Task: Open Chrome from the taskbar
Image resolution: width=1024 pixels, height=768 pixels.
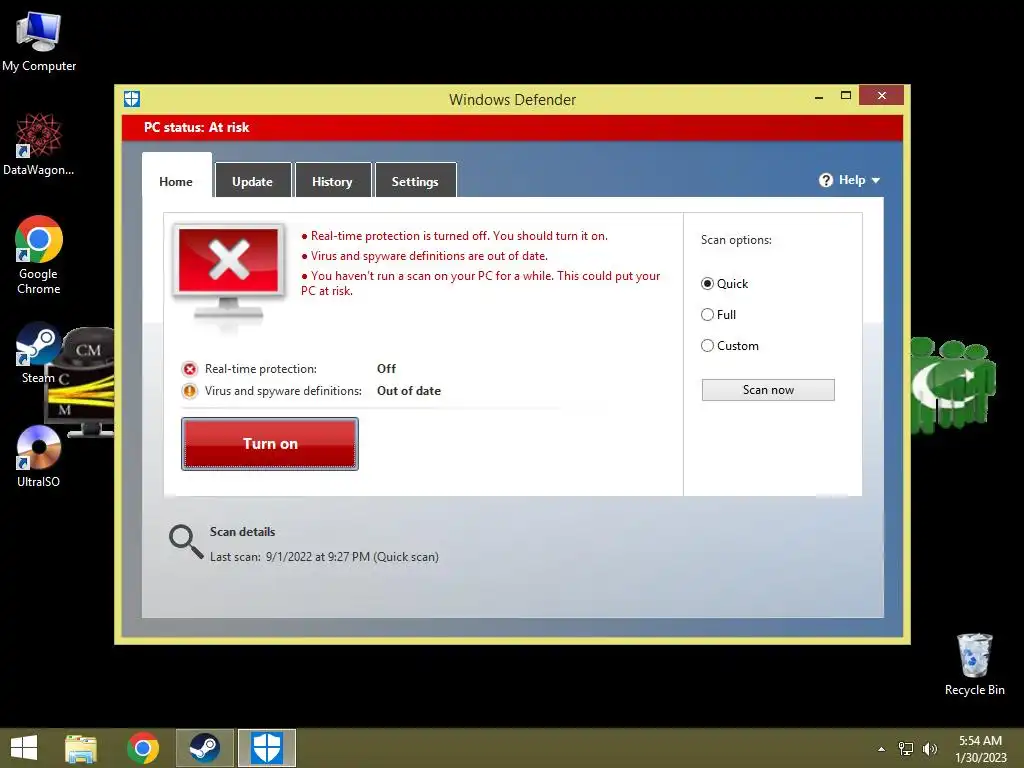Action: 143,748
